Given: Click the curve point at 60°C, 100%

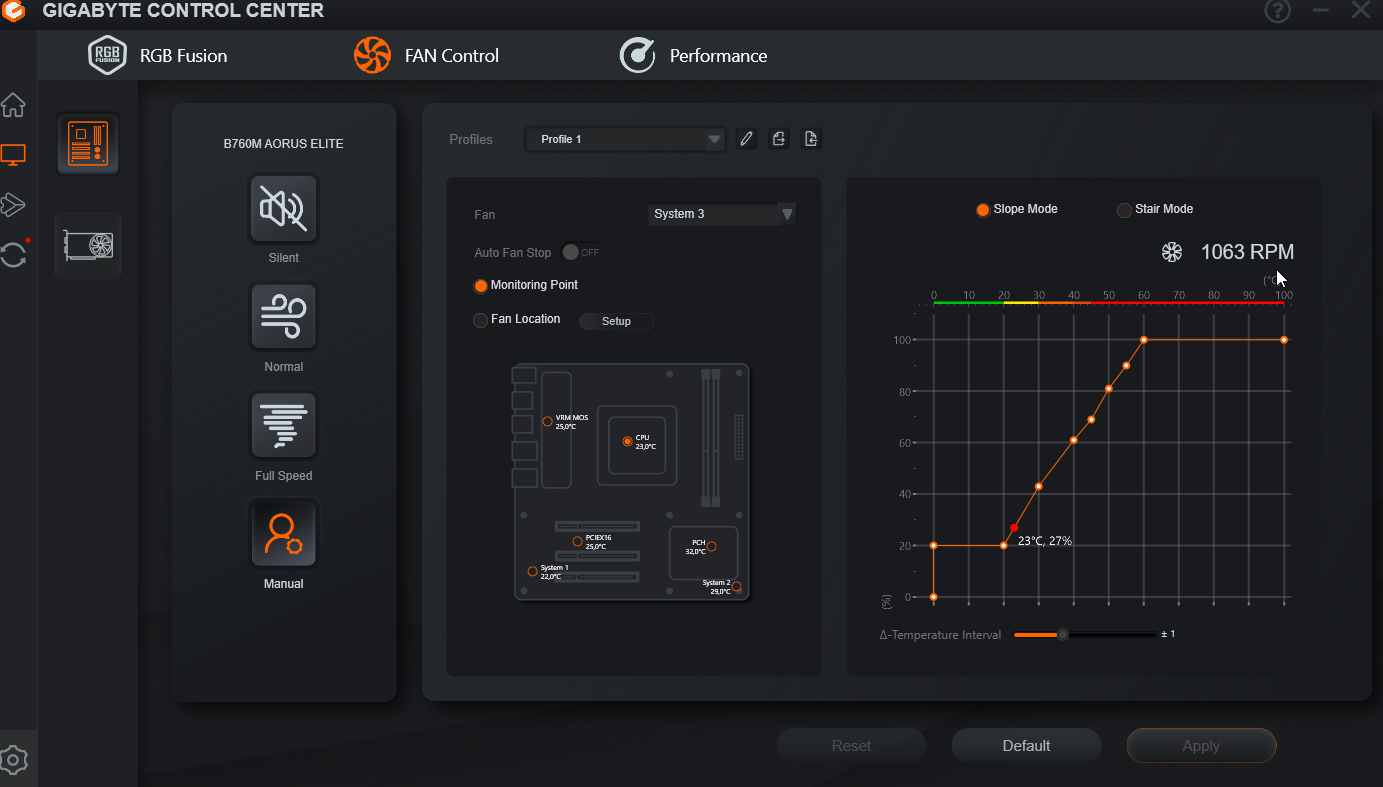Looking at the screenshot, I should pyautogui.click(x=1144, y=340).
